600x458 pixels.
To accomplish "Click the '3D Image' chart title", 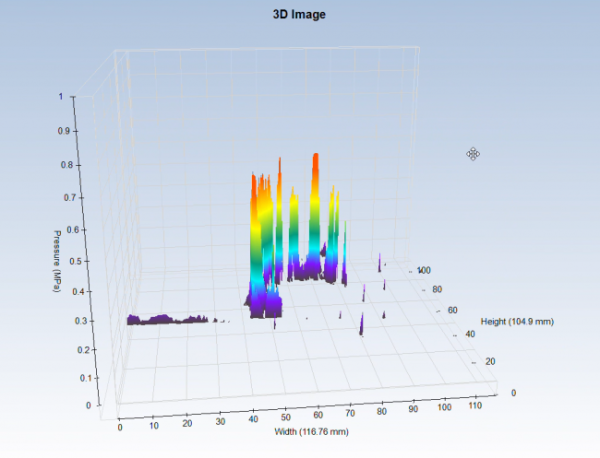I will point(299,15).
